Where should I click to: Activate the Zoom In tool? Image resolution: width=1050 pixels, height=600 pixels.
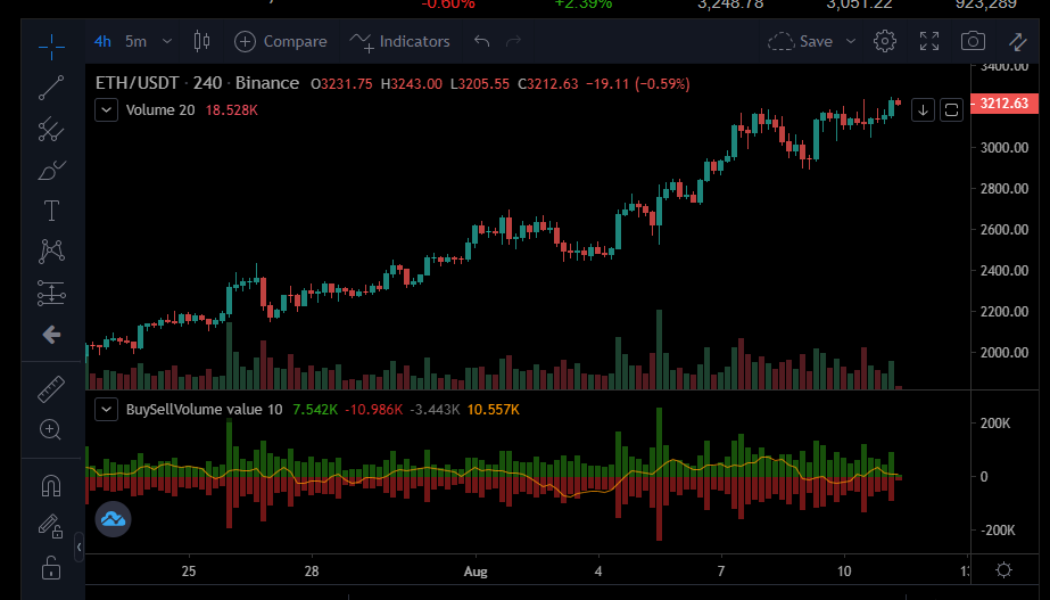50,430
